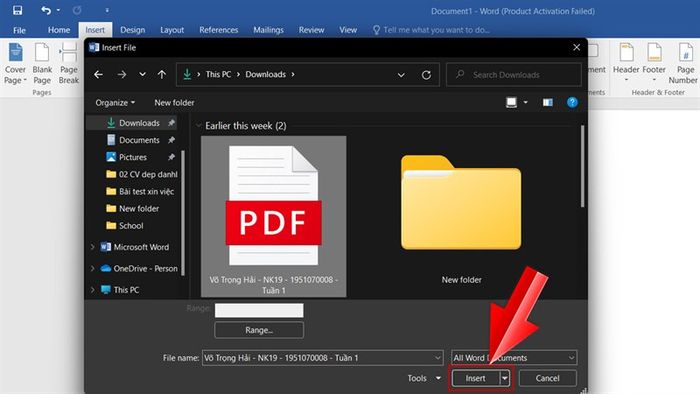Select This PC in the navigation pane
Viewport: 700px width, 394px height.
[120, 290]
